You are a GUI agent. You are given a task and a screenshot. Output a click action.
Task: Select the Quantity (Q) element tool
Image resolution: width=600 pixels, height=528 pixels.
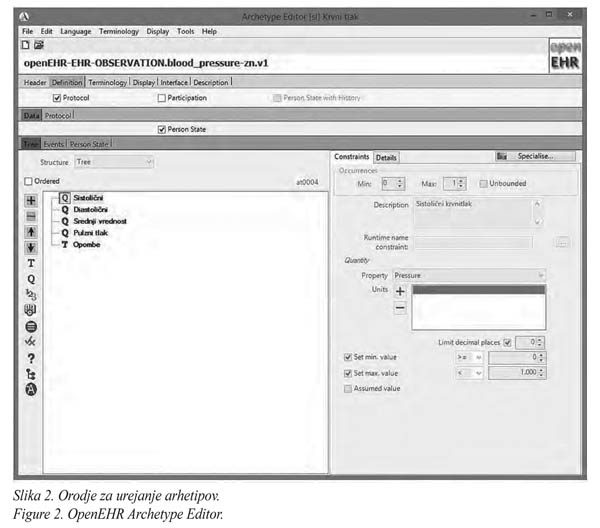31,279
